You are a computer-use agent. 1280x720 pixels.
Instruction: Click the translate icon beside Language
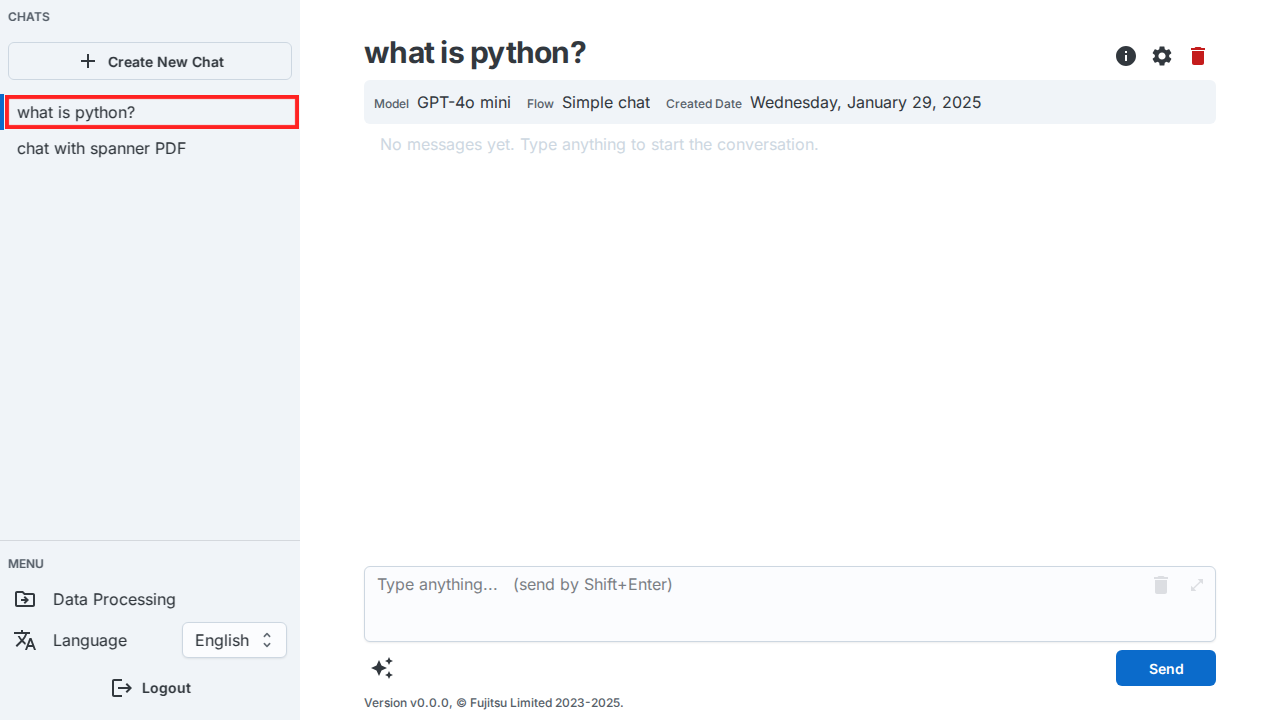pos(25,640)
